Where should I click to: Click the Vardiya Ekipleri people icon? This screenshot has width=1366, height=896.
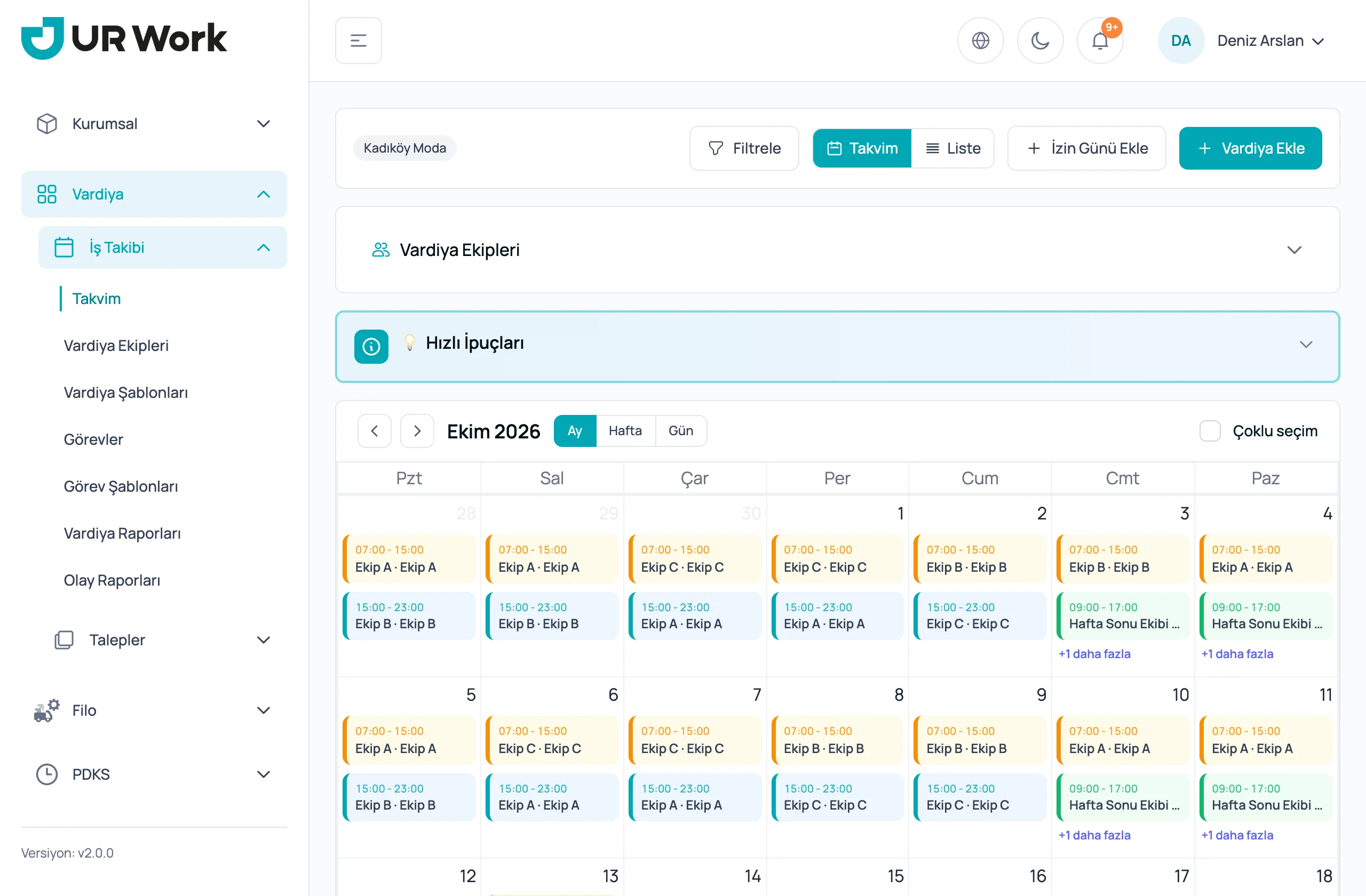pyautogui.click(x=380, y=250)
